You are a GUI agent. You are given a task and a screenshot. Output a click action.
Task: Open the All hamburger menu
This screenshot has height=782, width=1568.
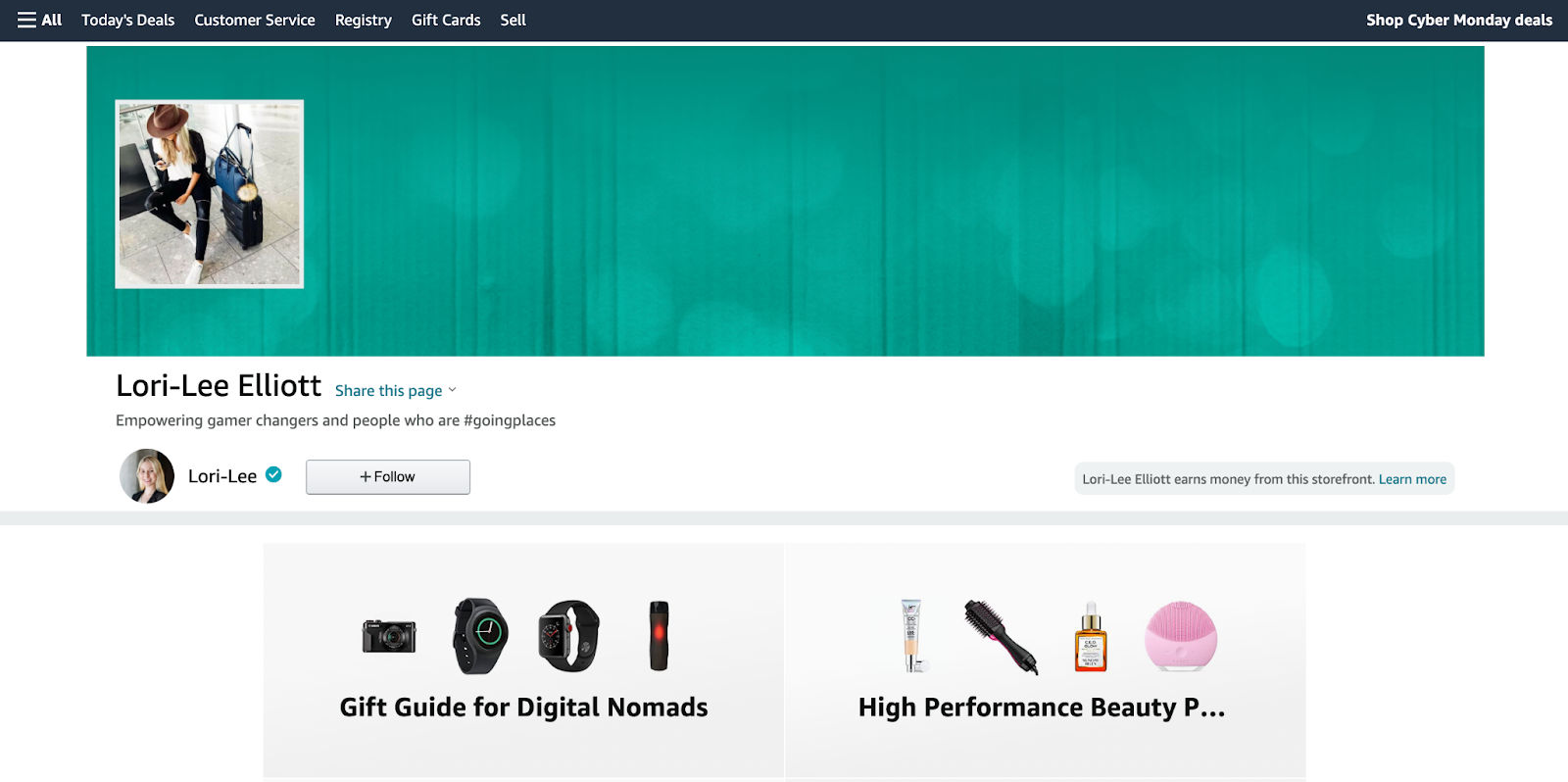point(39,20)
